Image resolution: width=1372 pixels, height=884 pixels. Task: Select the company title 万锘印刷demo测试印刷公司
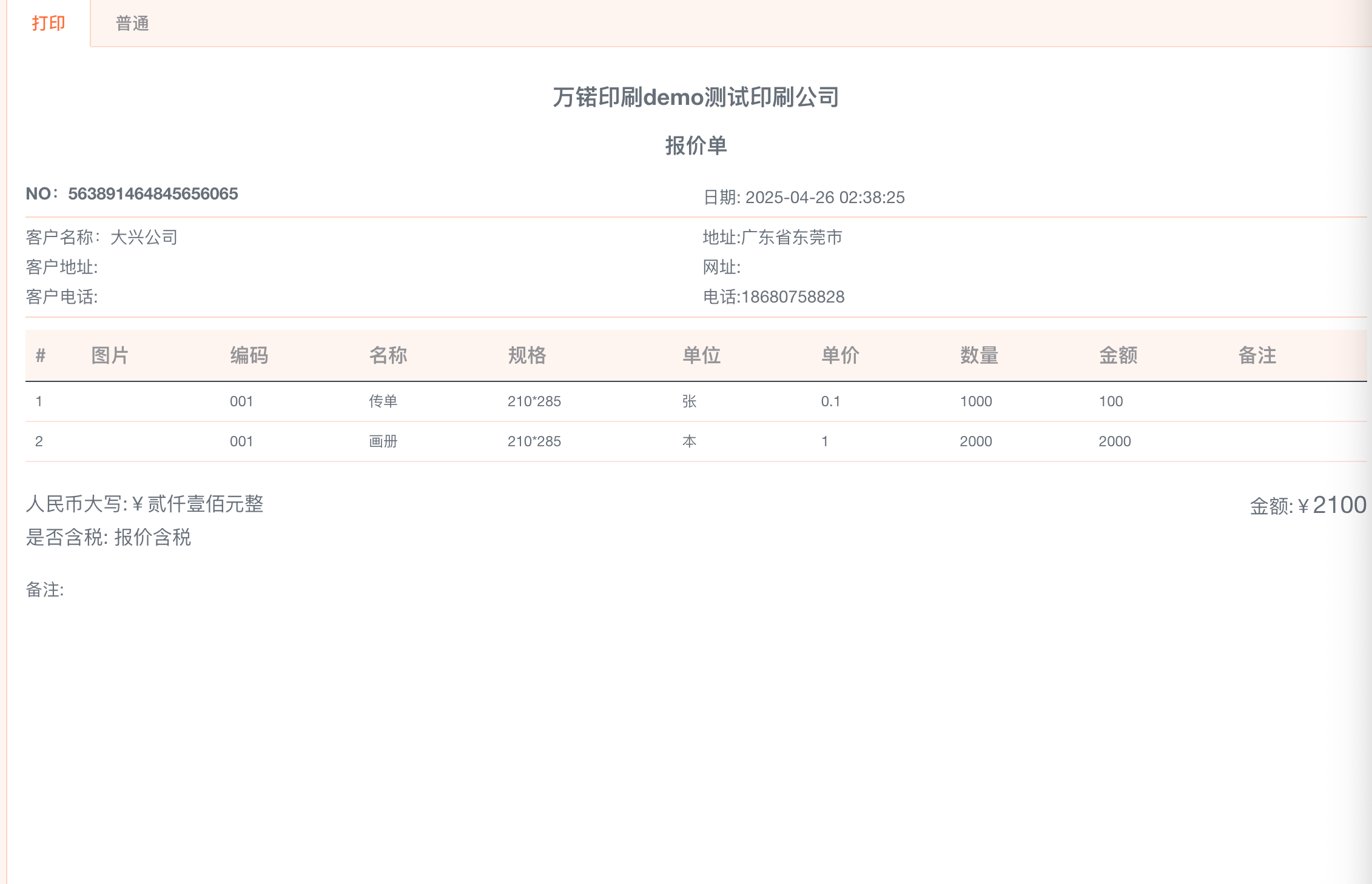(x=696, y=97)
